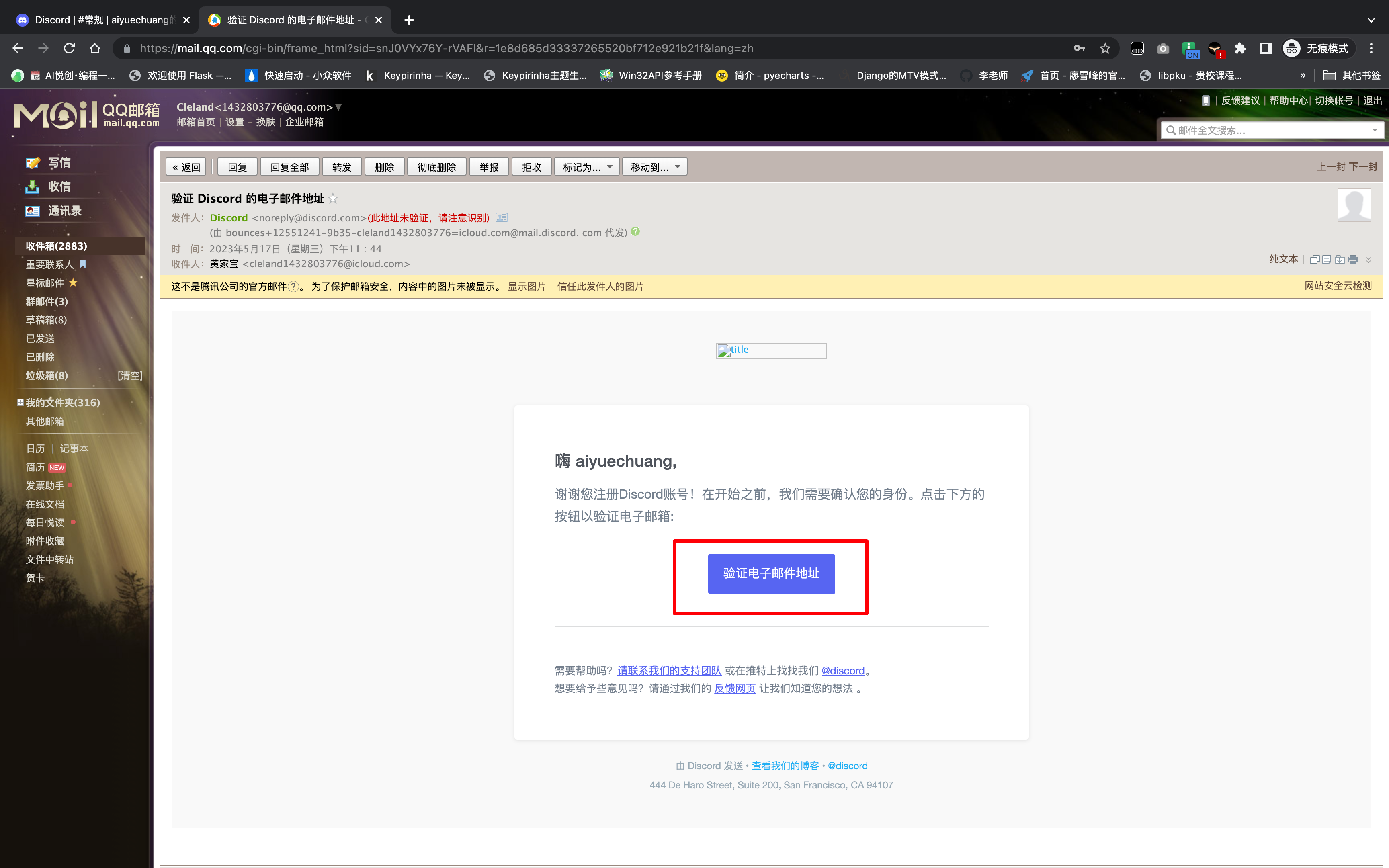Click the camera screenshot extension icon
The image size is (1389, 868).
(1163, 48)
